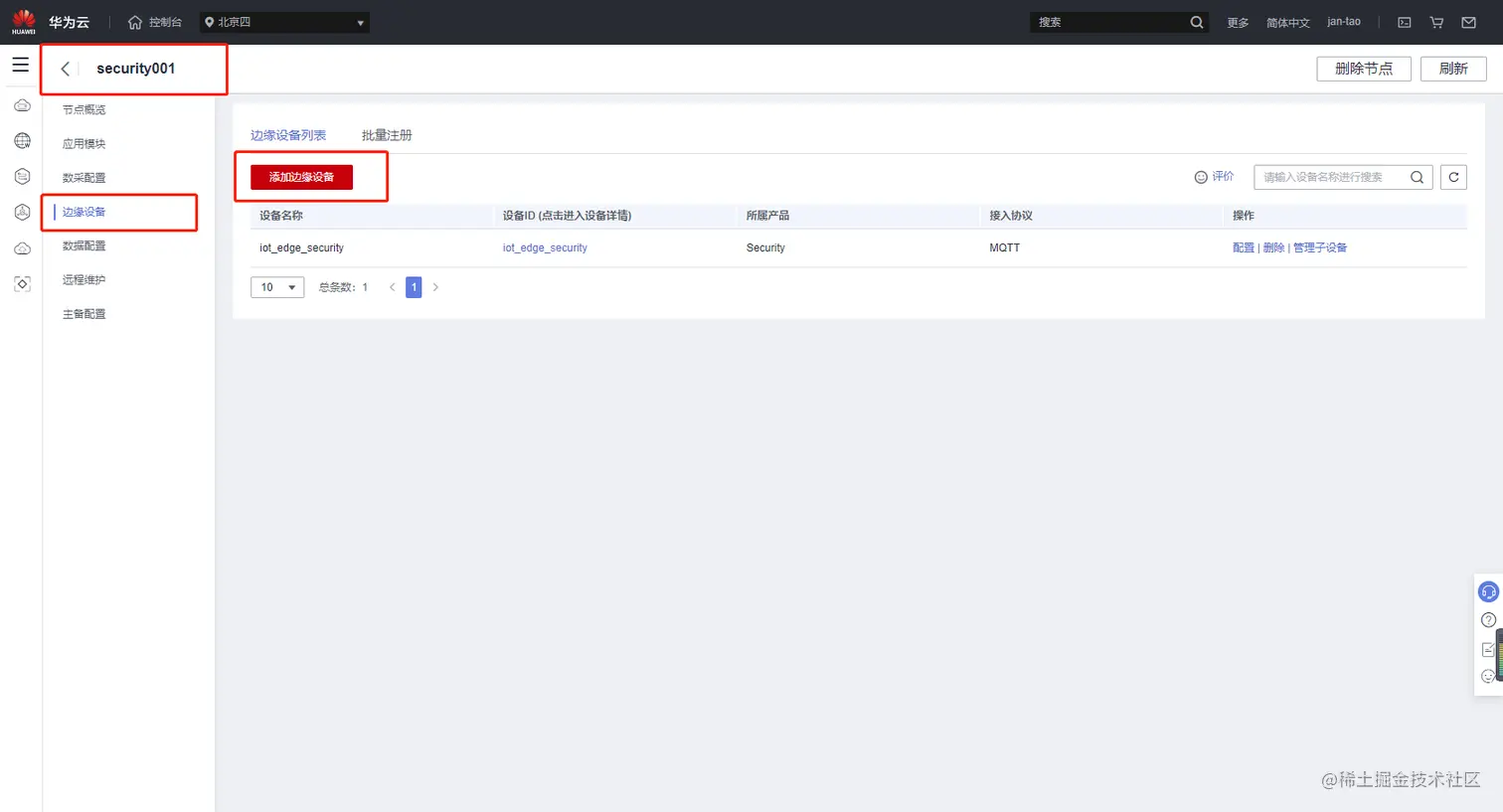Click 删除 for iot_edge_security
The height and width of the screenshot is (812, 1503).
1273,247
